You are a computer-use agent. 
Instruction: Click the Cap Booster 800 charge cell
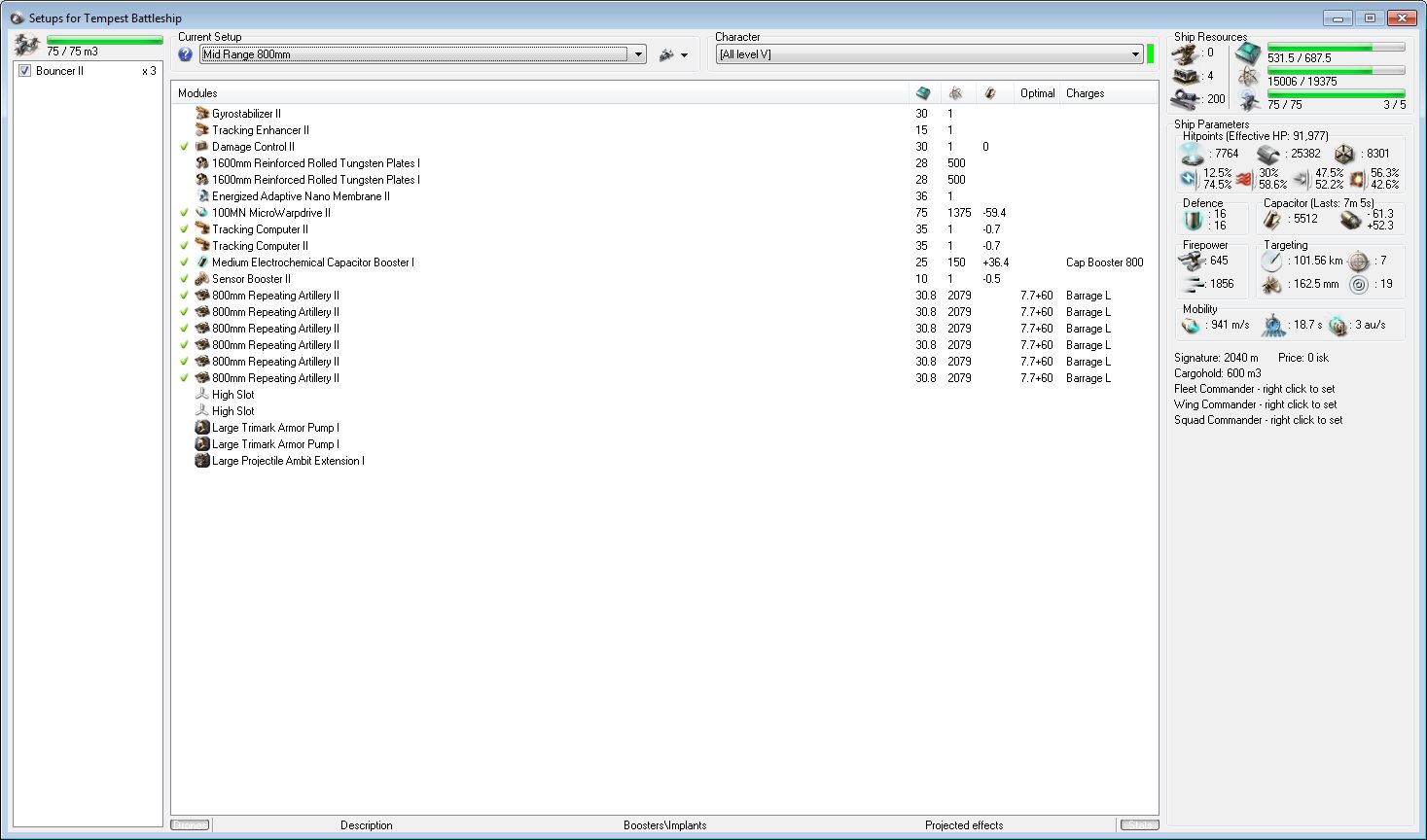coord(1105,262)
